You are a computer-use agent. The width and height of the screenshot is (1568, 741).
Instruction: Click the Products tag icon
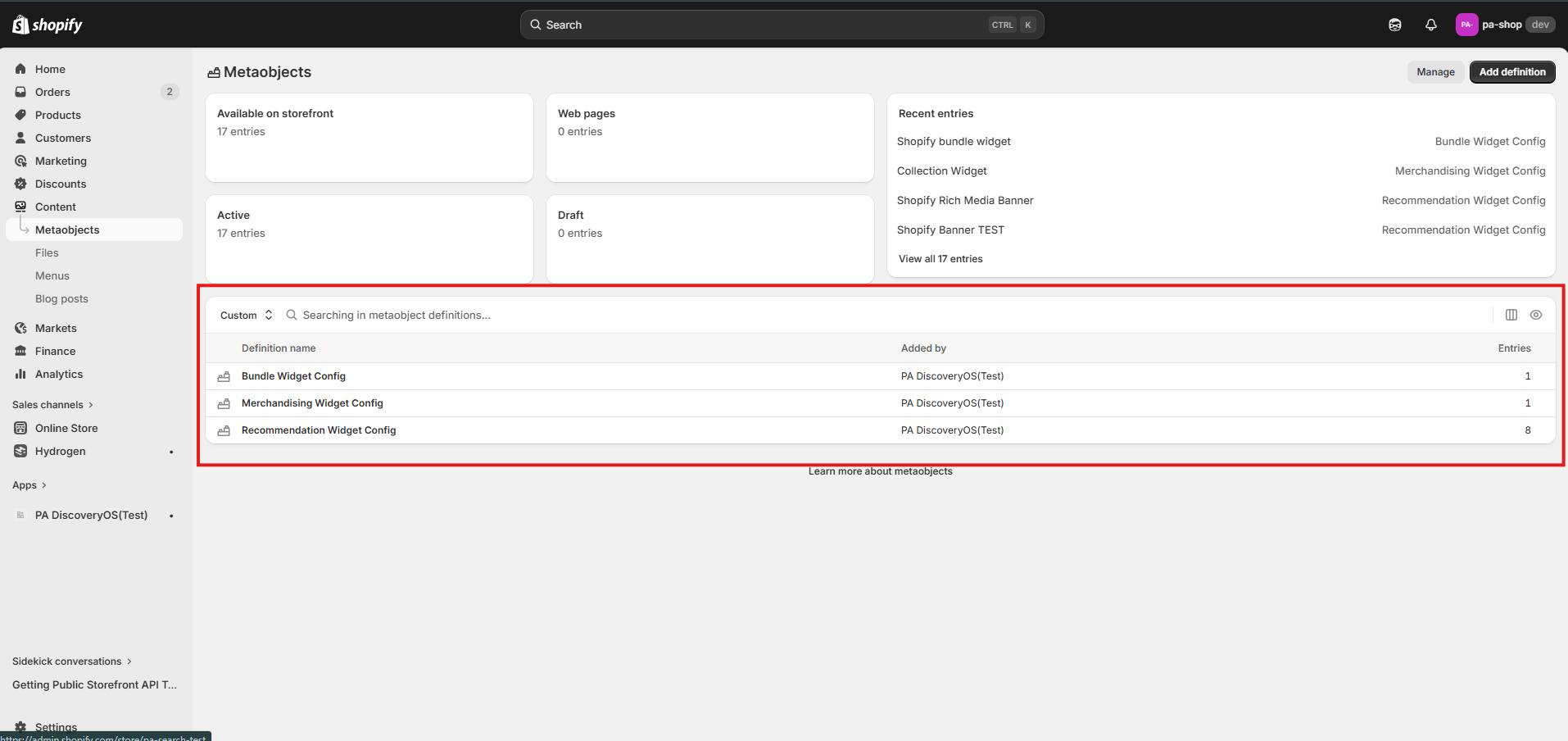pos(20,115)
